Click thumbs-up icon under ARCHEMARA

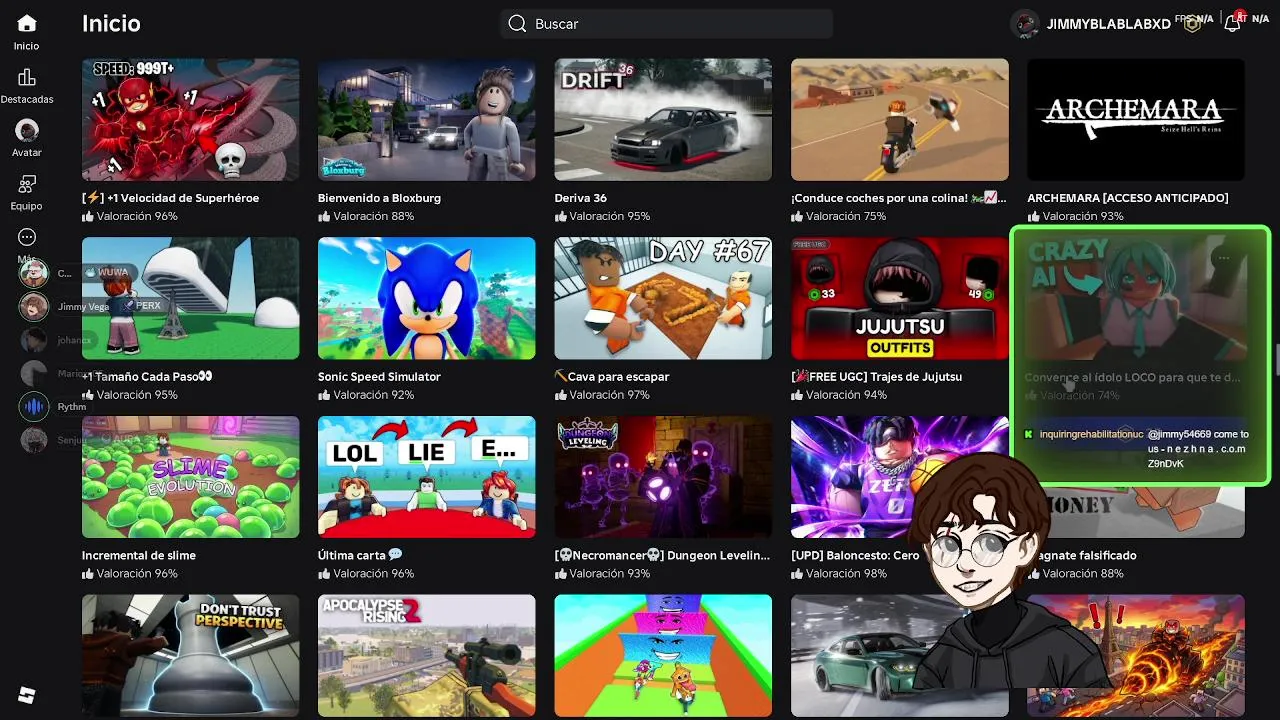(x=1033, y=216)
